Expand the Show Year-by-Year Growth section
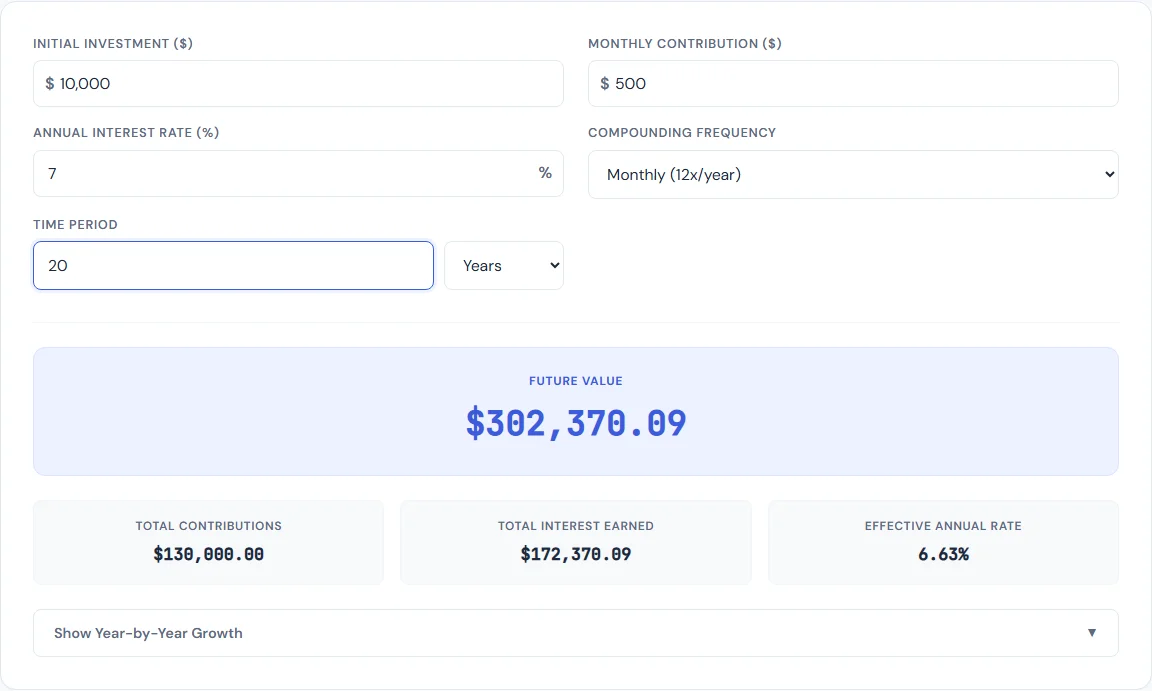Image resolution: width=1152 pixels, height=691 pixels. pos(576,633)
